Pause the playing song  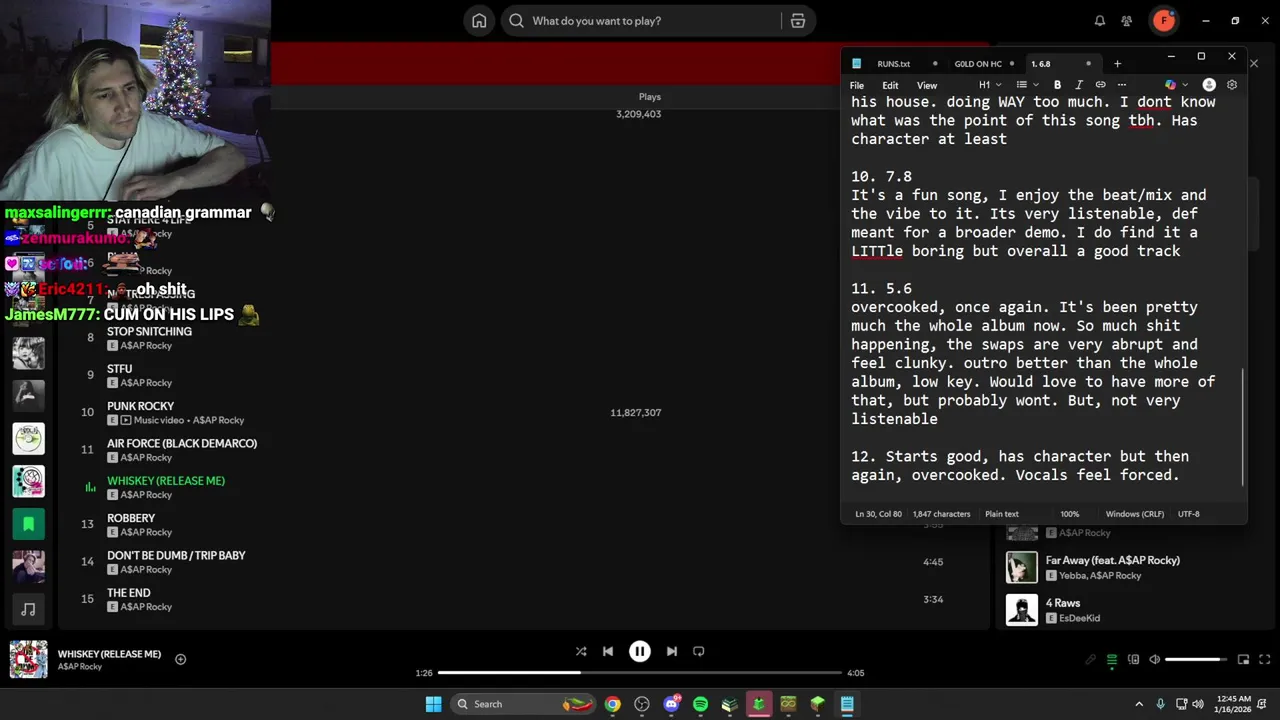(x=640, y=651)
